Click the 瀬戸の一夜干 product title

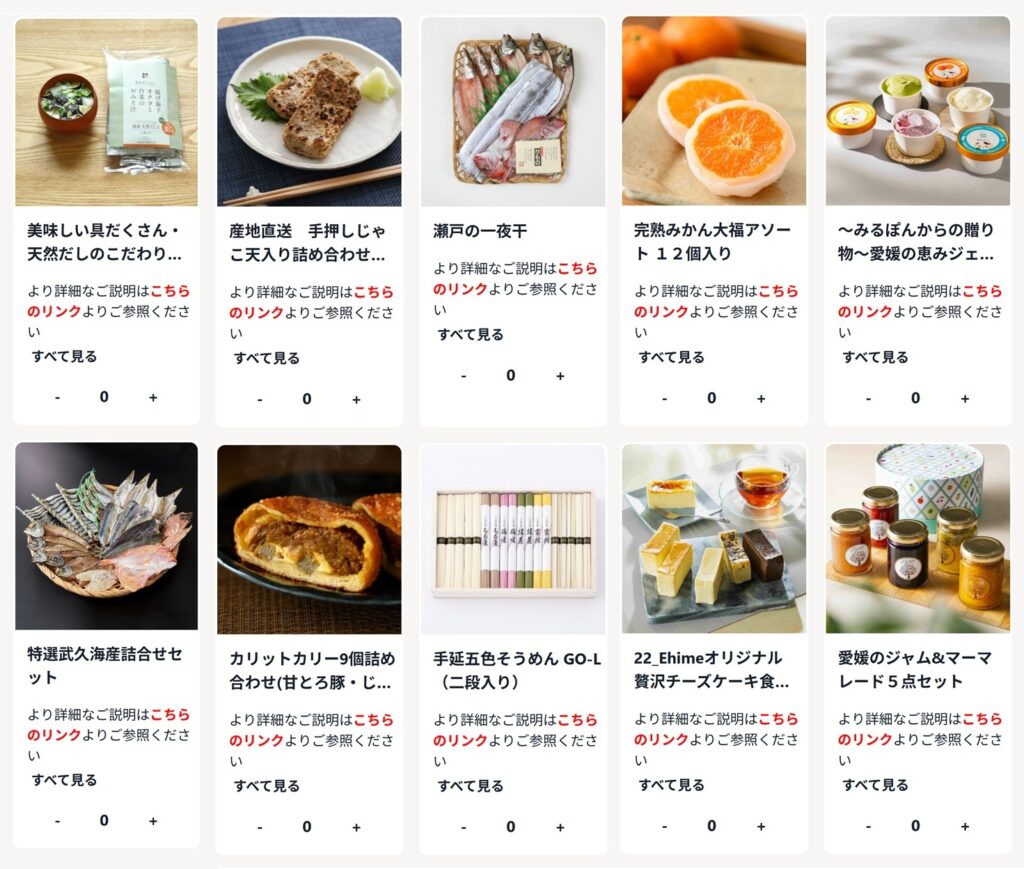[480, 230]
